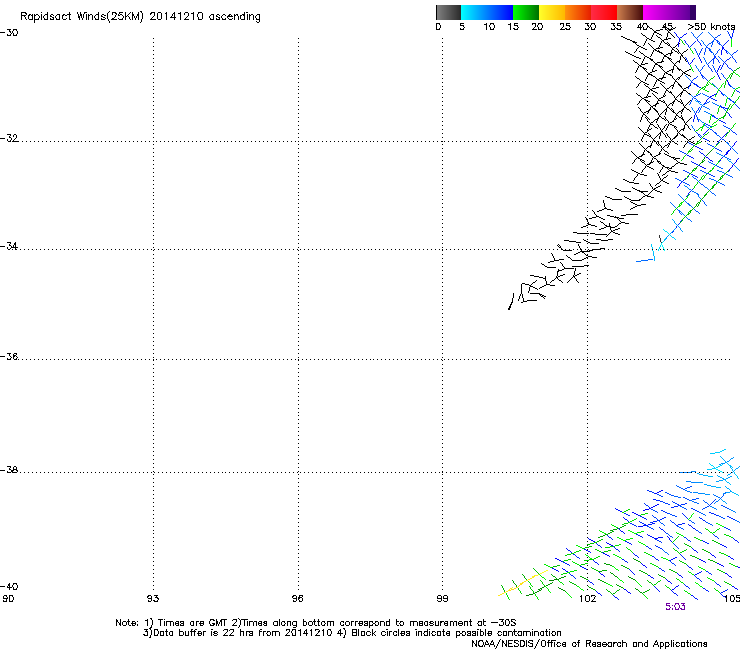Click the latitude label -32

pyautogui.click(x=9, y=138)
